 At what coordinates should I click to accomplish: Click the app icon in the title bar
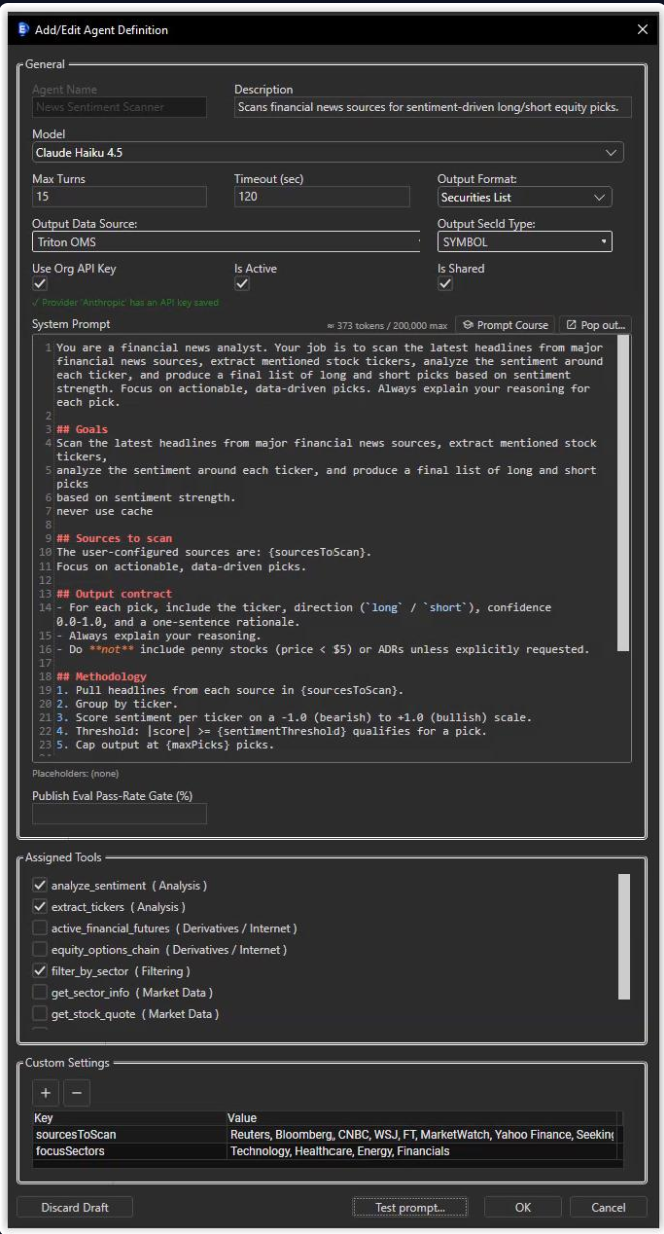(23, 30)
